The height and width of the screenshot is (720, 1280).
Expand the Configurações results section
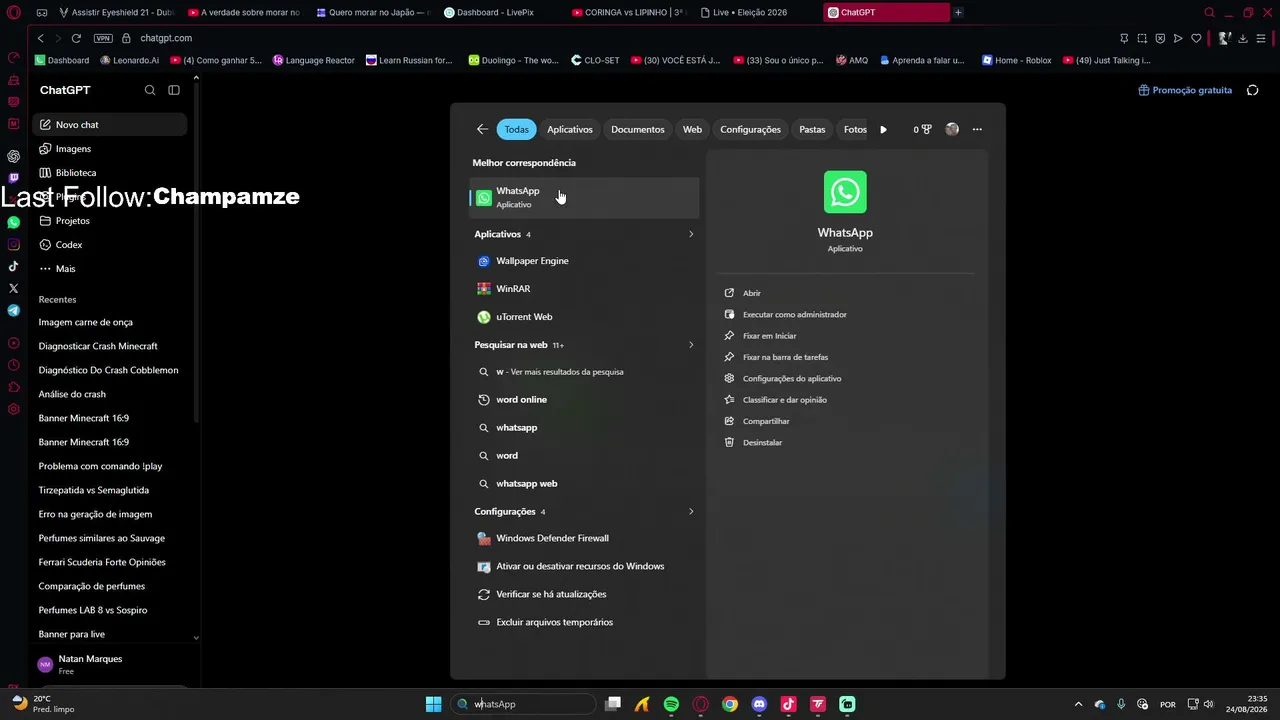[691, 512]
